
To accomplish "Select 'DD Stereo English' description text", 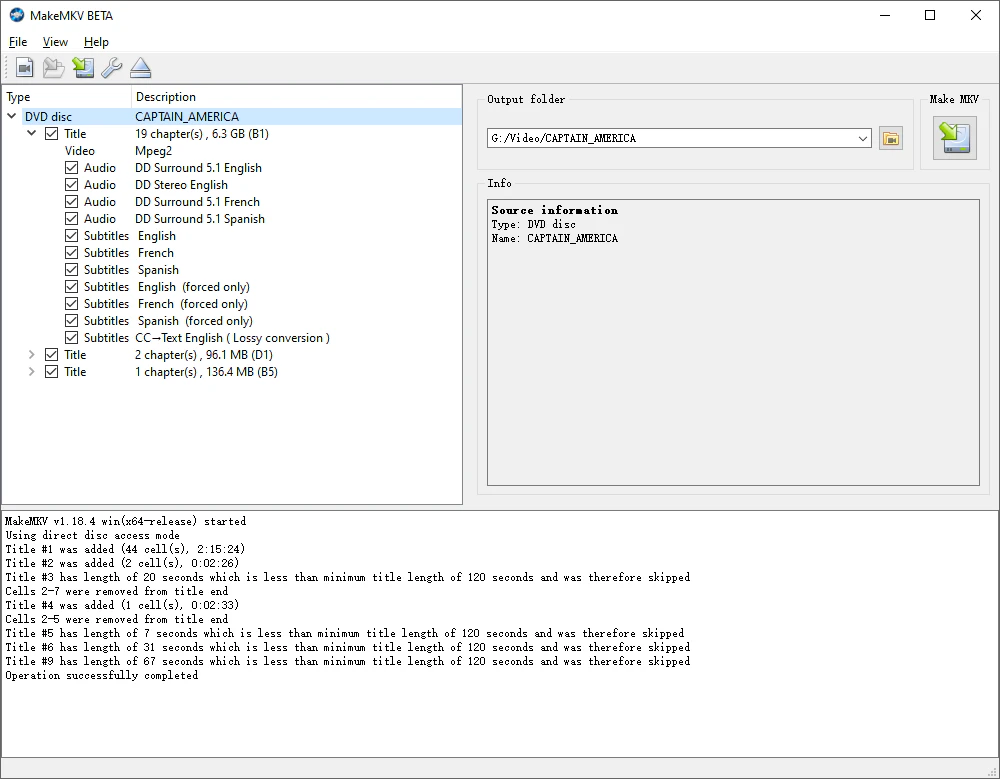I will 181,185.
